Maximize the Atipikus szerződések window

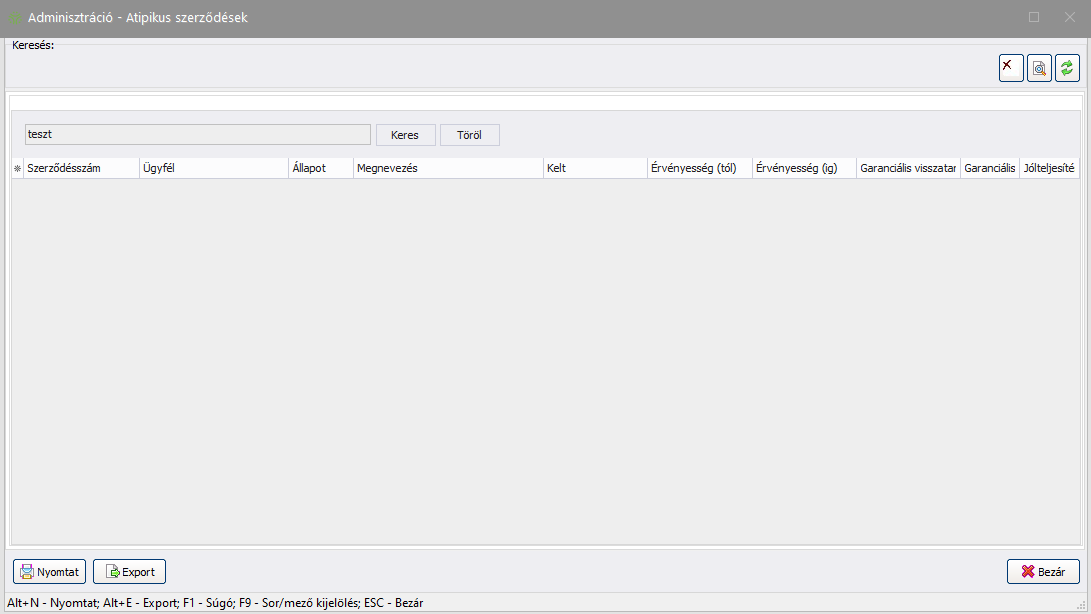tap(1034, 17)
